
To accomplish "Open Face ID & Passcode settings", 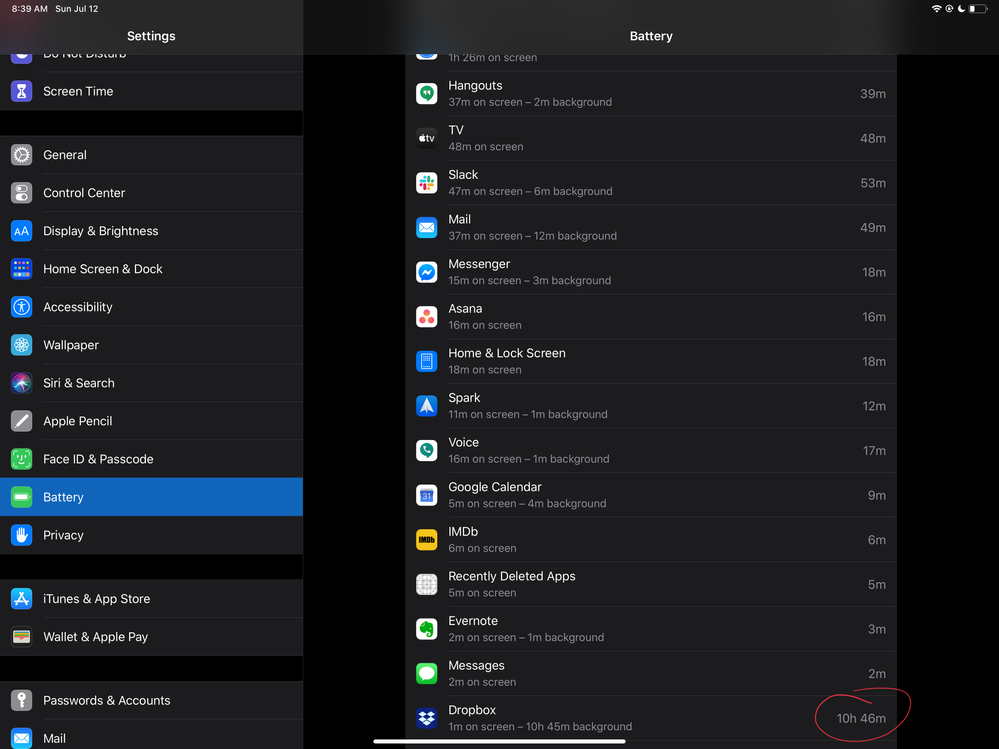I will coord(151,459).
